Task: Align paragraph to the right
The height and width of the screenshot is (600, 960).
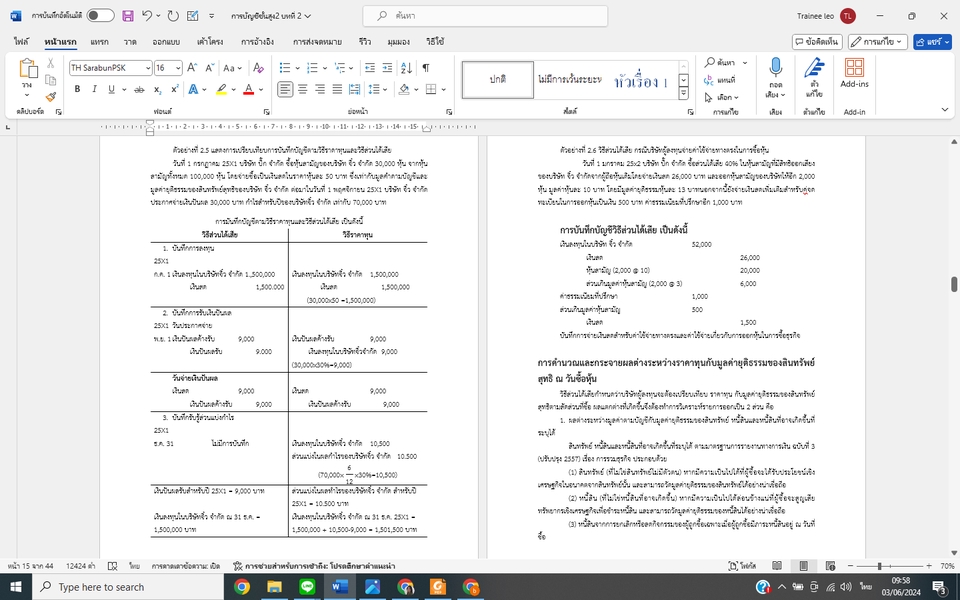Action: click(x=320, y=89)
